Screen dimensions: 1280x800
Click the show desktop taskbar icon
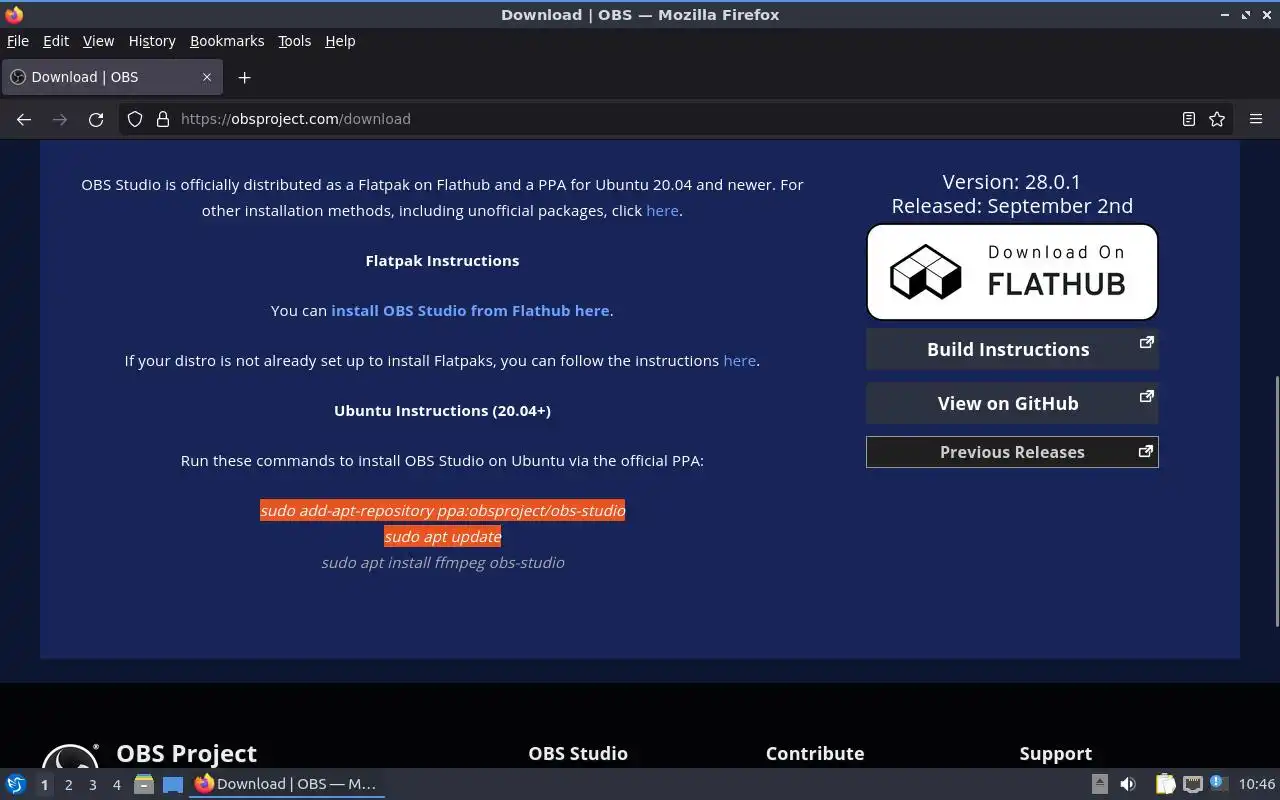click(x=173, y=784)
